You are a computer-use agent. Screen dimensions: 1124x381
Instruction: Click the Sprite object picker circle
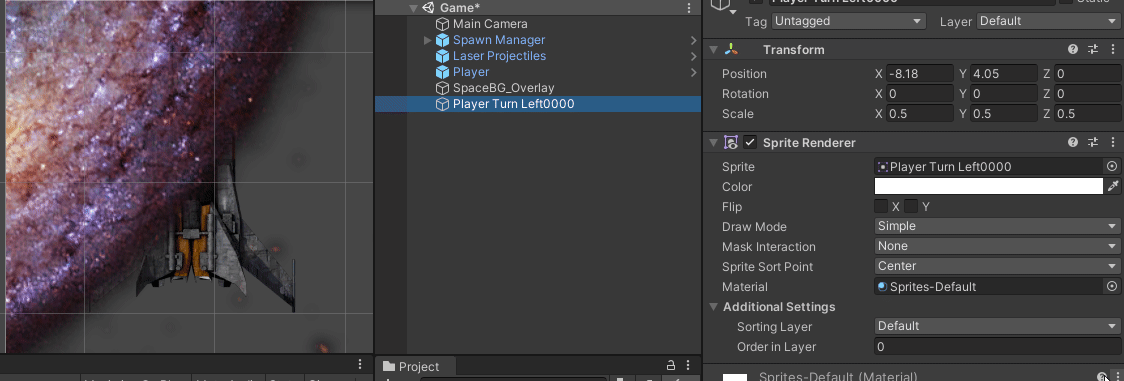1112,166
